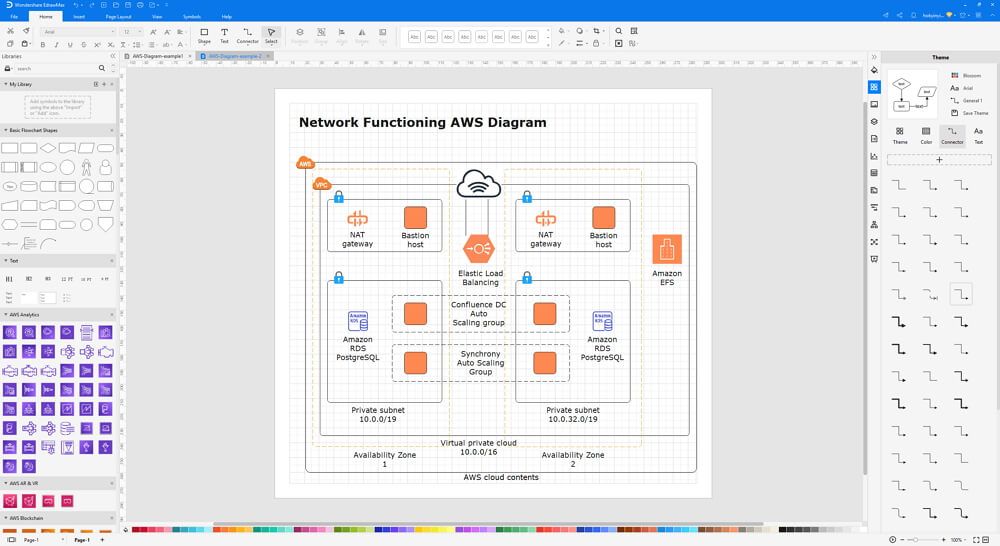
Task: Select the Text tool in ribbon
Action: point(224,35)
